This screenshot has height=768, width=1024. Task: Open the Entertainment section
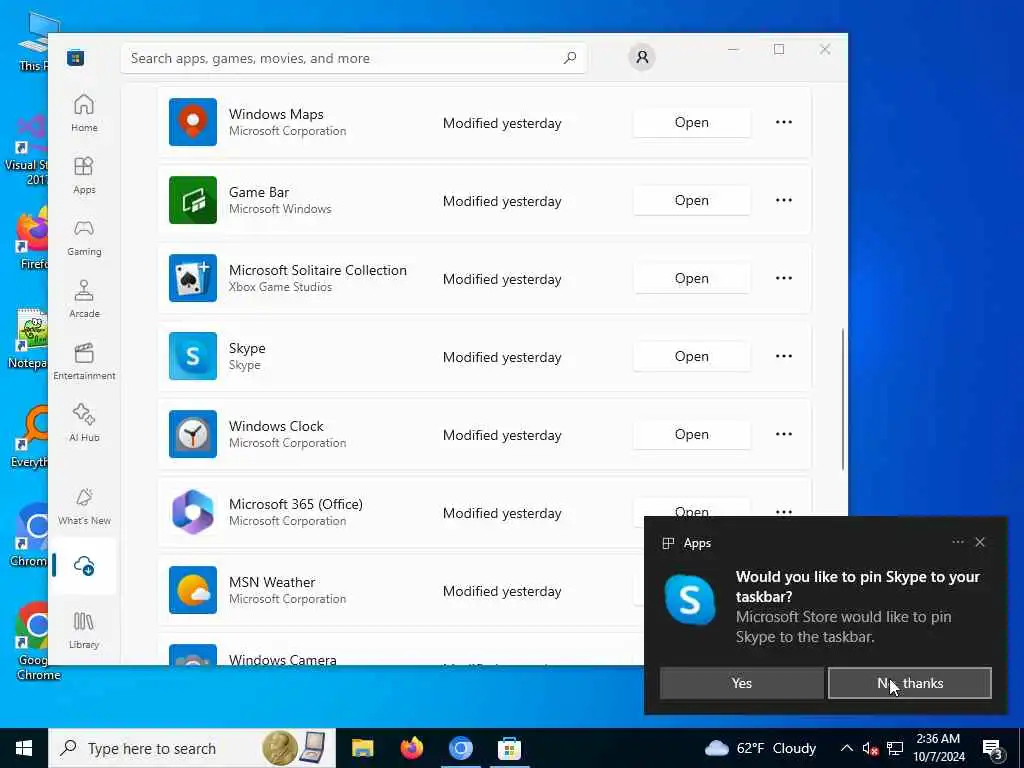[84, 361]
